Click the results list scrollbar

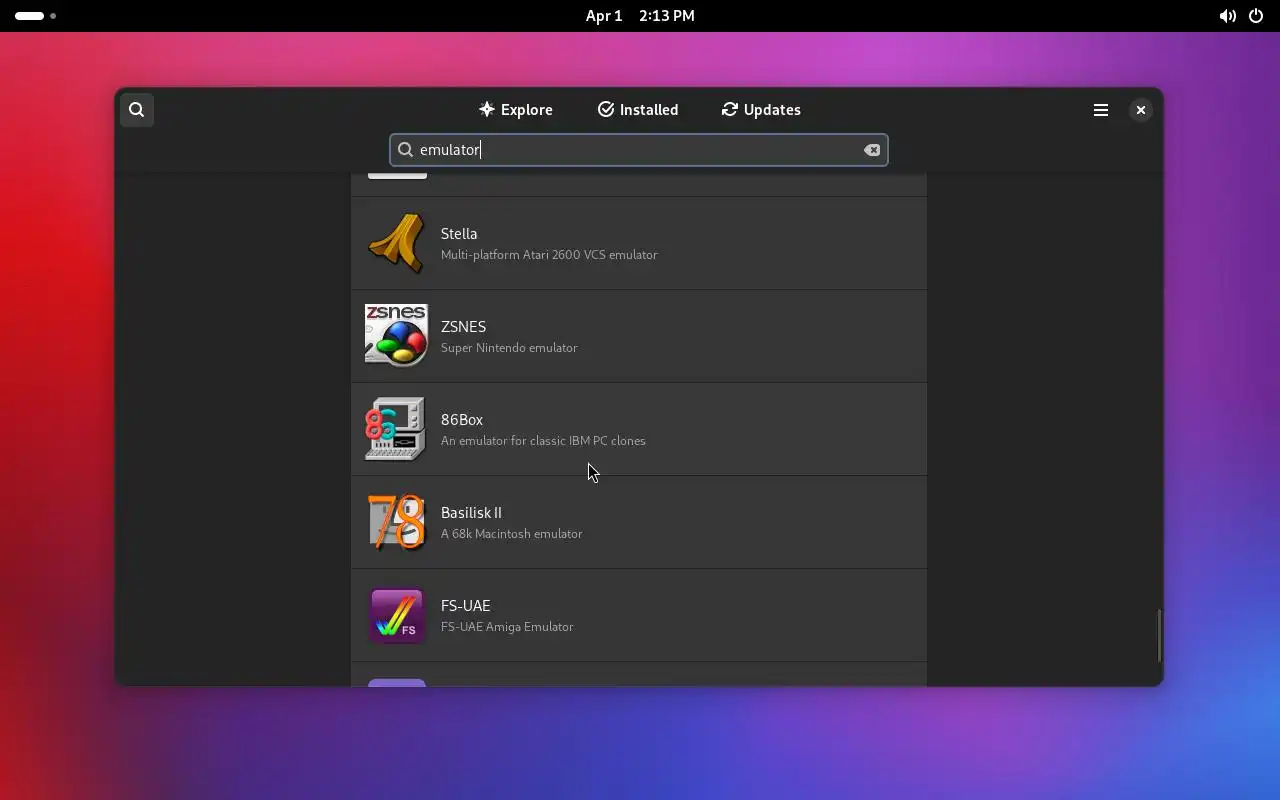1159,635
